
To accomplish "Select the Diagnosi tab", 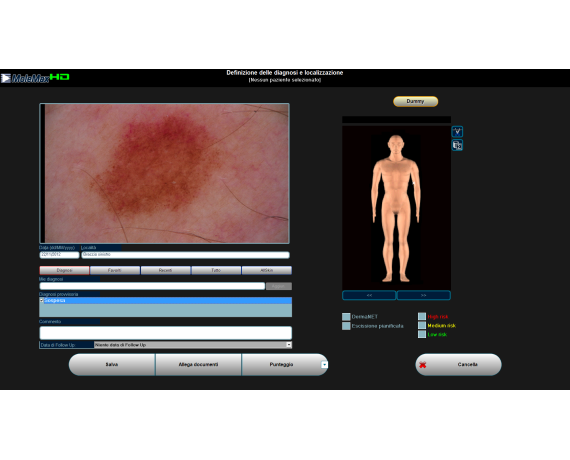I will point(64,270).
